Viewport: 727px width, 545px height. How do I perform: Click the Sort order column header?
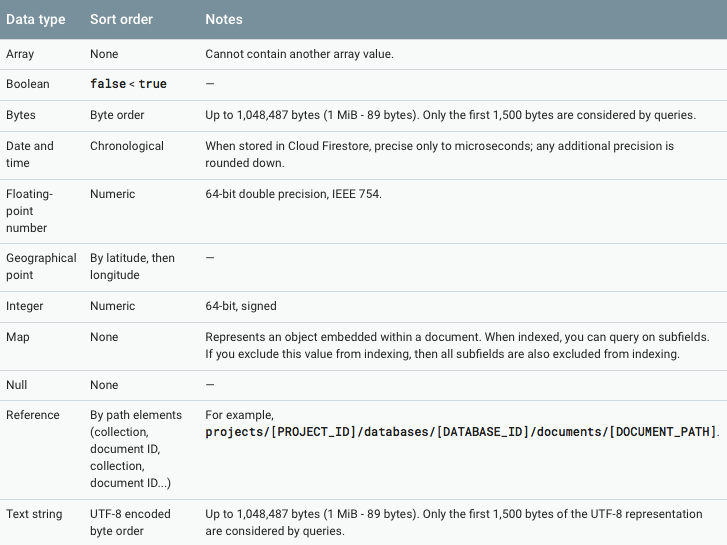(x=121, y=19)
